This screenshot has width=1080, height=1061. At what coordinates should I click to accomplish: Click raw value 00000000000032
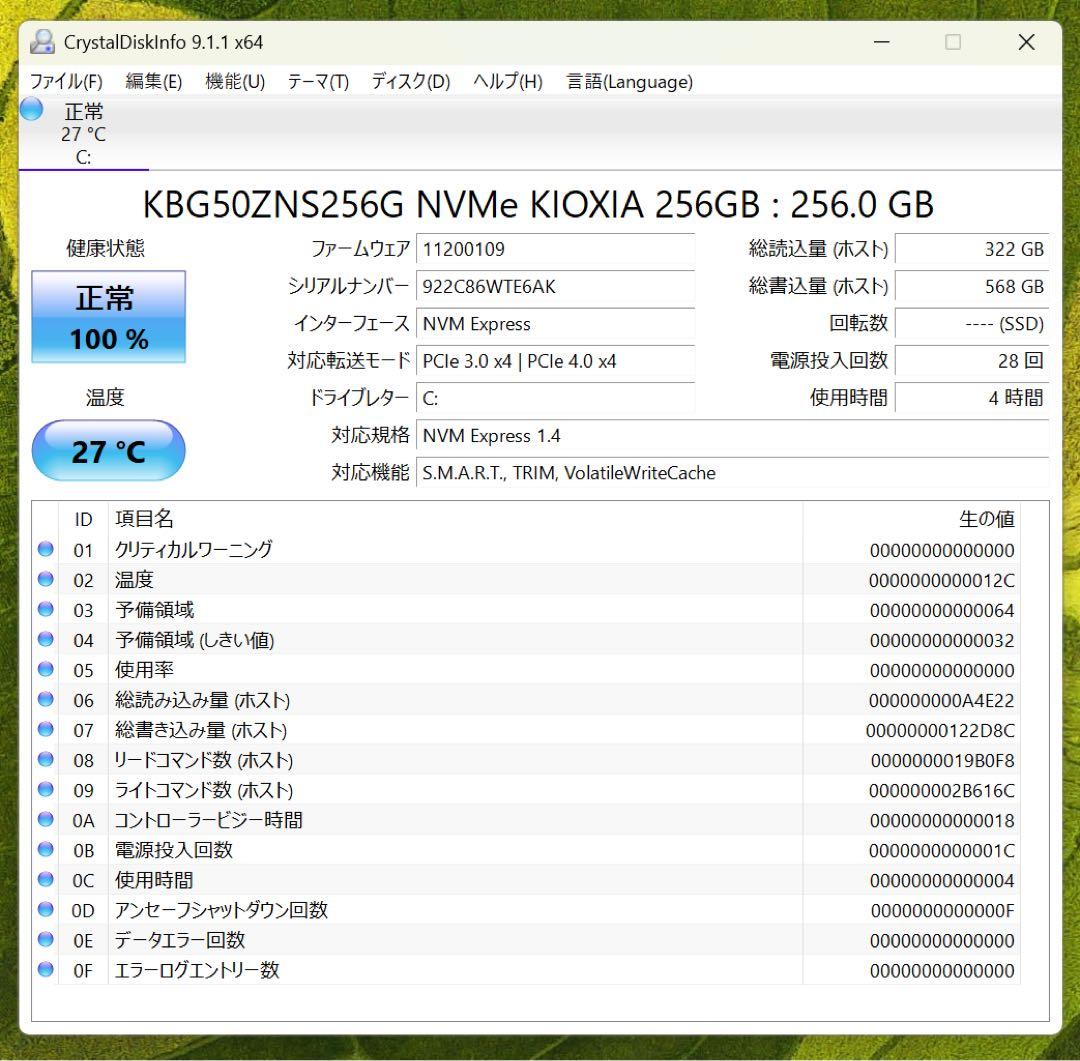point(942,641)
